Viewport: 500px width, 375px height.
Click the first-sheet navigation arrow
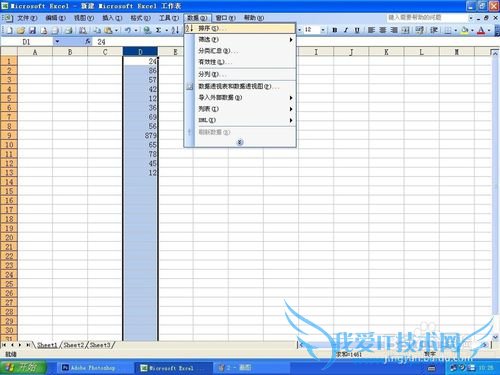(x=4, y=345)
